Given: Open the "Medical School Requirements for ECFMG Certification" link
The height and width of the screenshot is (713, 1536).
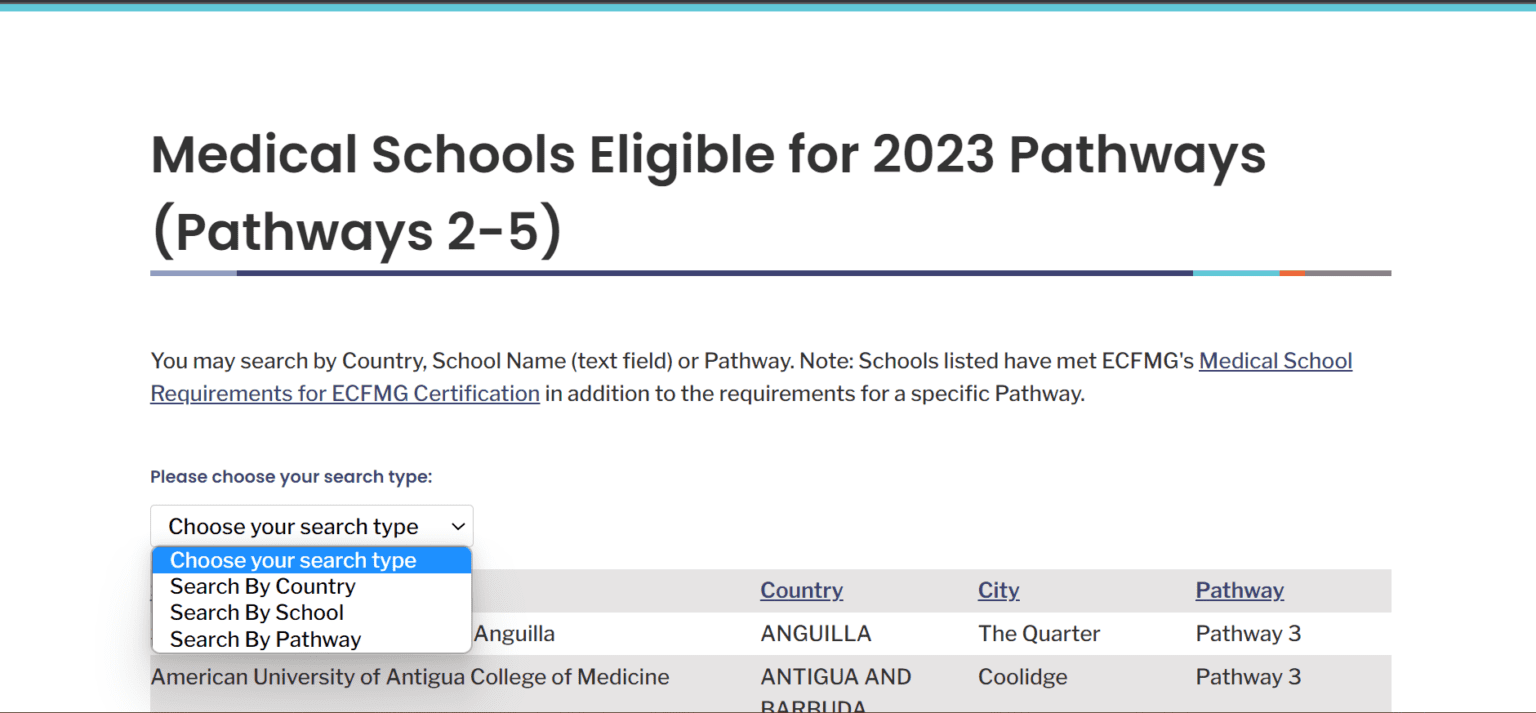Looking at the screenshot, I should tap(1275, 361).
